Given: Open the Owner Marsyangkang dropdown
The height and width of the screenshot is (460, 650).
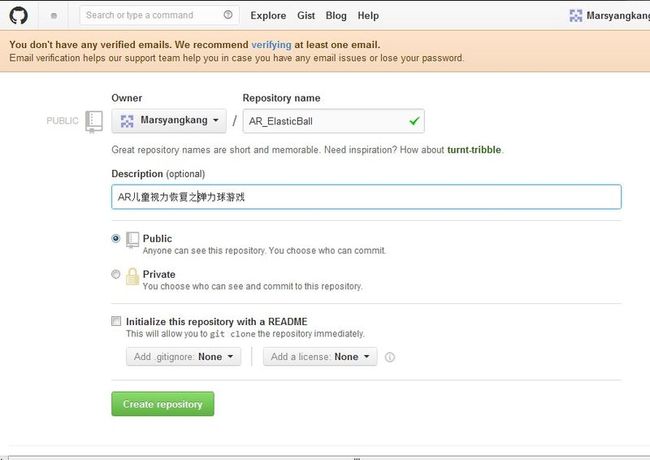Looking at the screenshot, I should [x=169, y=121].
